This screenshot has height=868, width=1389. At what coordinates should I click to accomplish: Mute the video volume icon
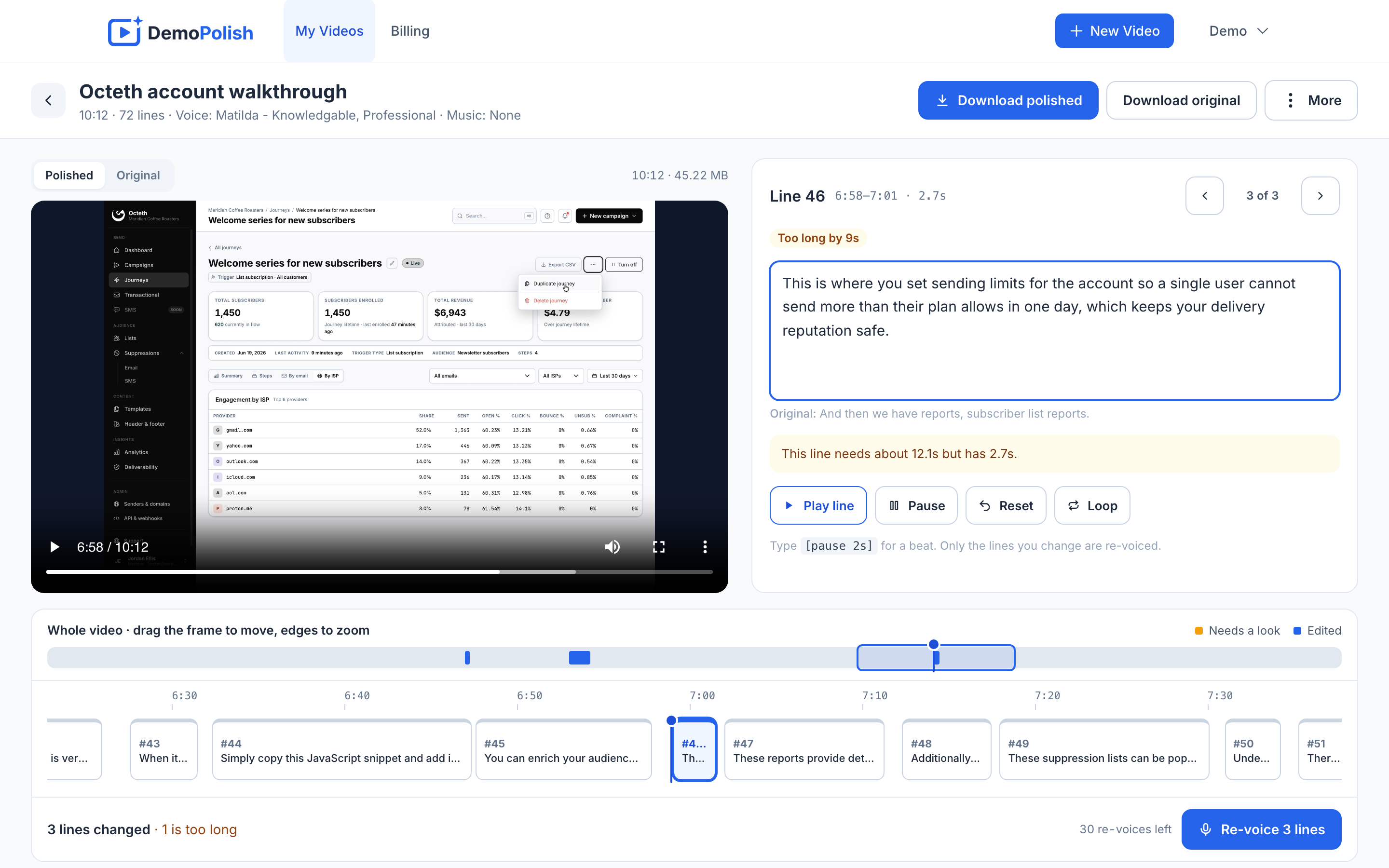[613, 547]
